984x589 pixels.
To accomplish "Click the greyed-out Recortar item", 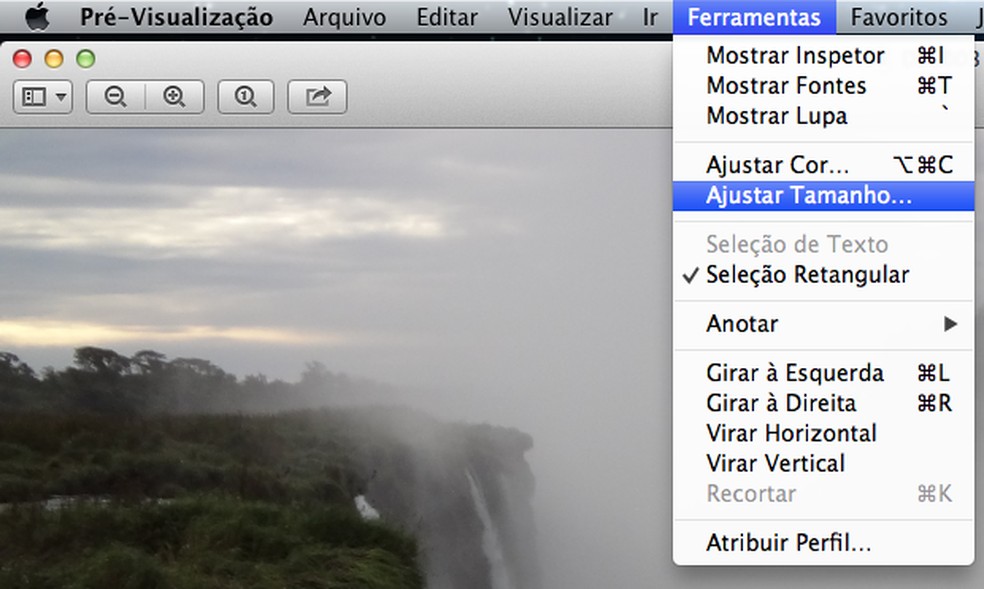I will point(823,494).
